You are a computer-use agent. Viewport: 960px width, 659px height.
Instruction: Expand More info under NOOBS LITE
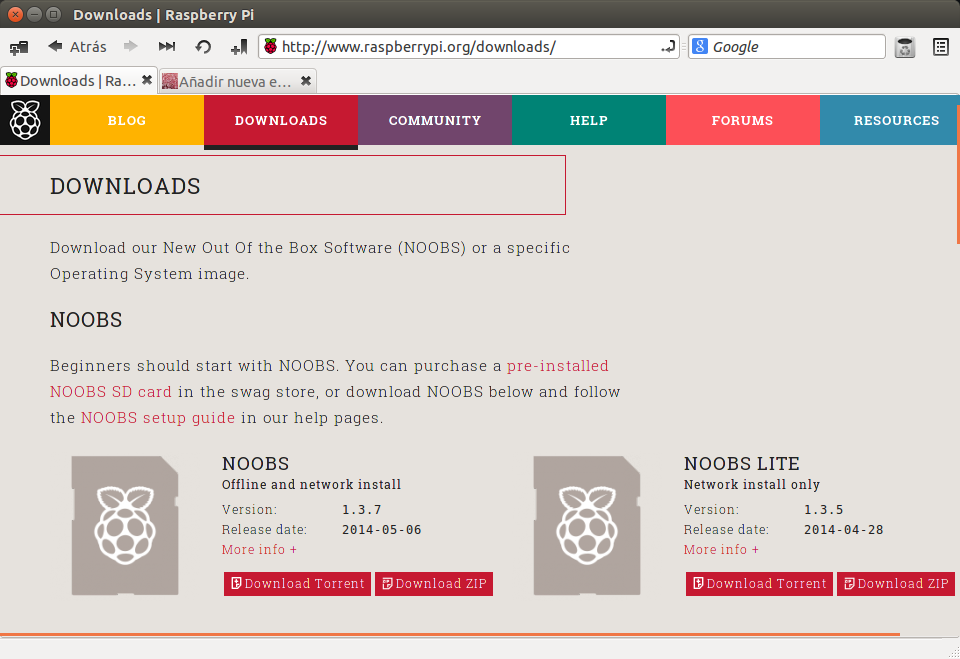[x=721, y=550]
